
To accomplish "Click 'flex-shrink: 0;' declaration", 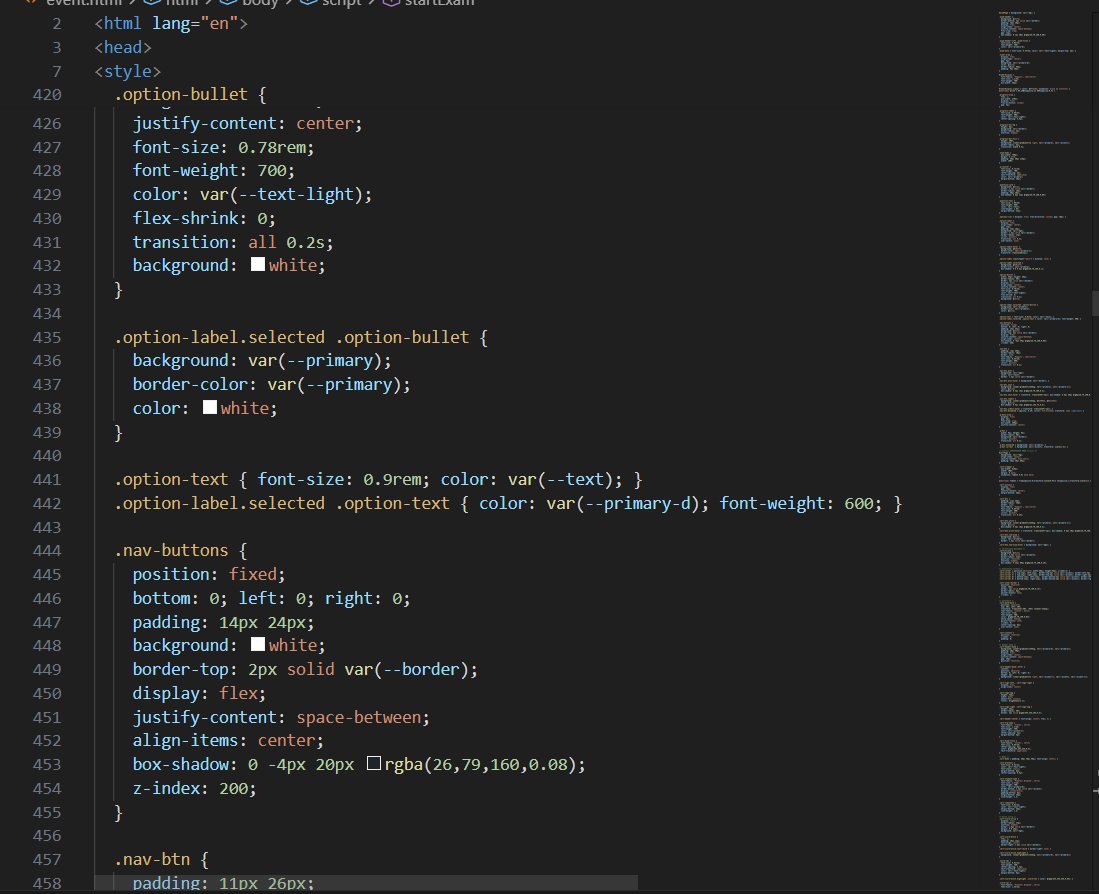I will (204, 218).
